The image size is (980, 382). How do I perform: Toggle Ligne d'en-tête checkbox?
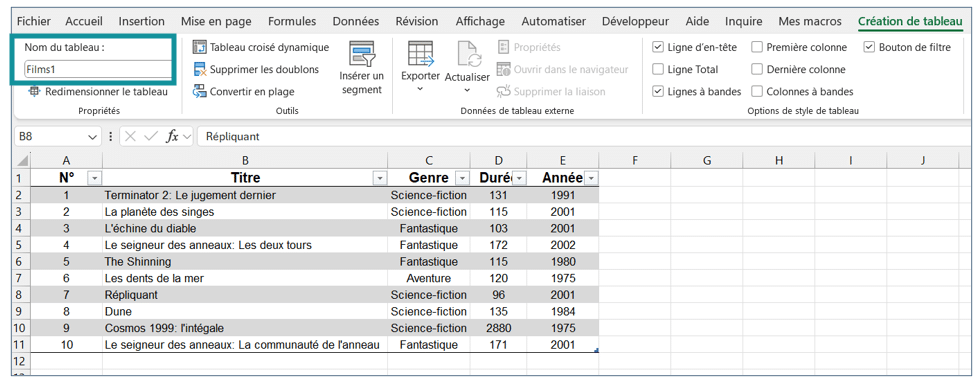(658, 47)
